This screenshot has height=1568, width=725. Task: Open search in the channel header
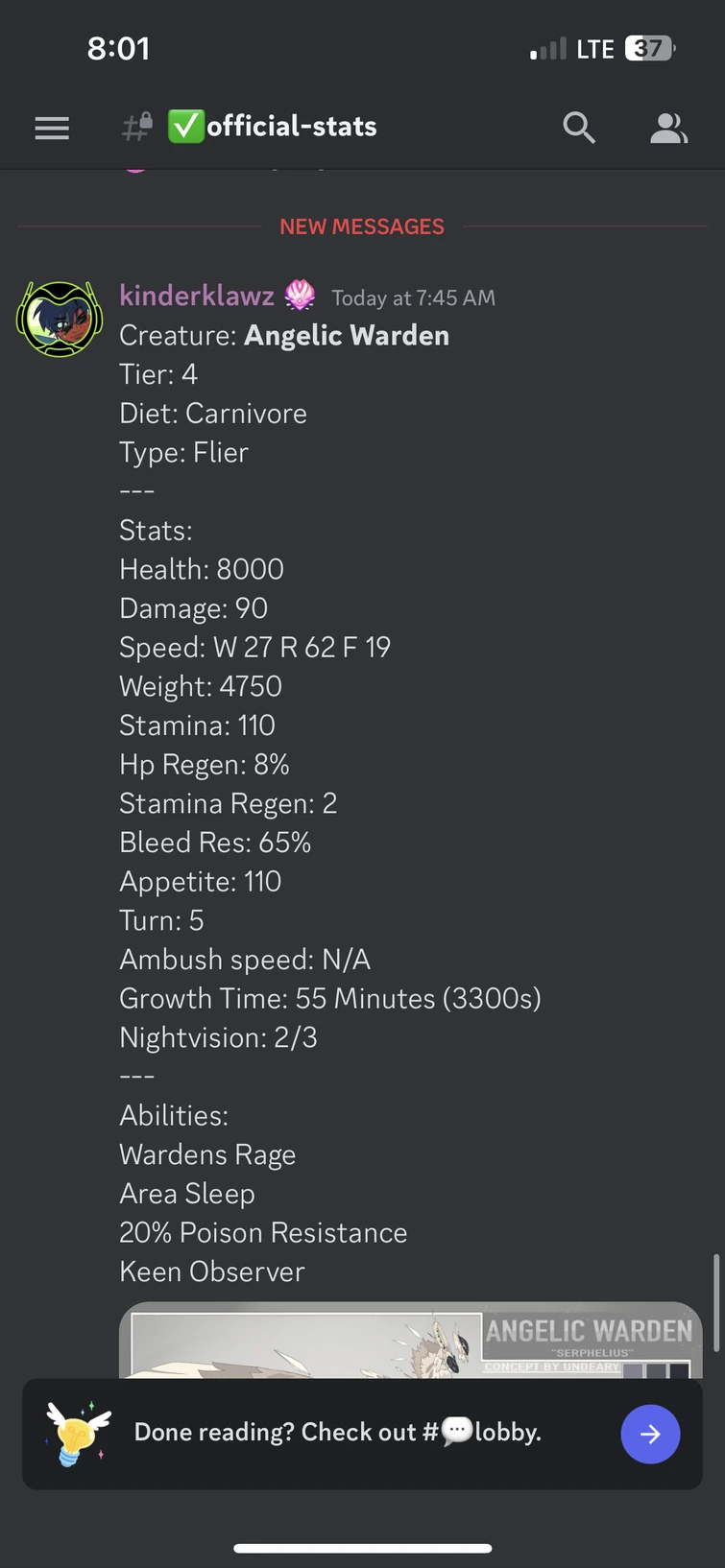pos(578,128)
